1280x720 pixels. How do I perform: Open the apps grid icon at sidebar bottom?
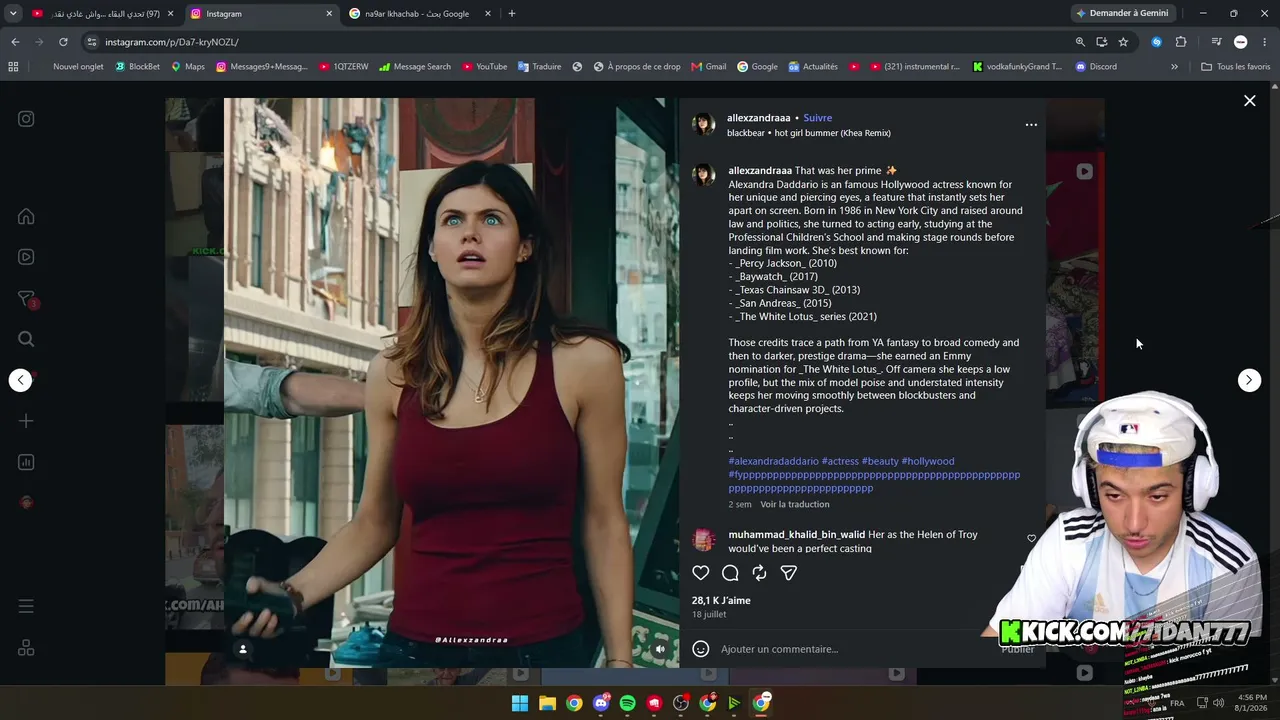click(x=26, y=648)
